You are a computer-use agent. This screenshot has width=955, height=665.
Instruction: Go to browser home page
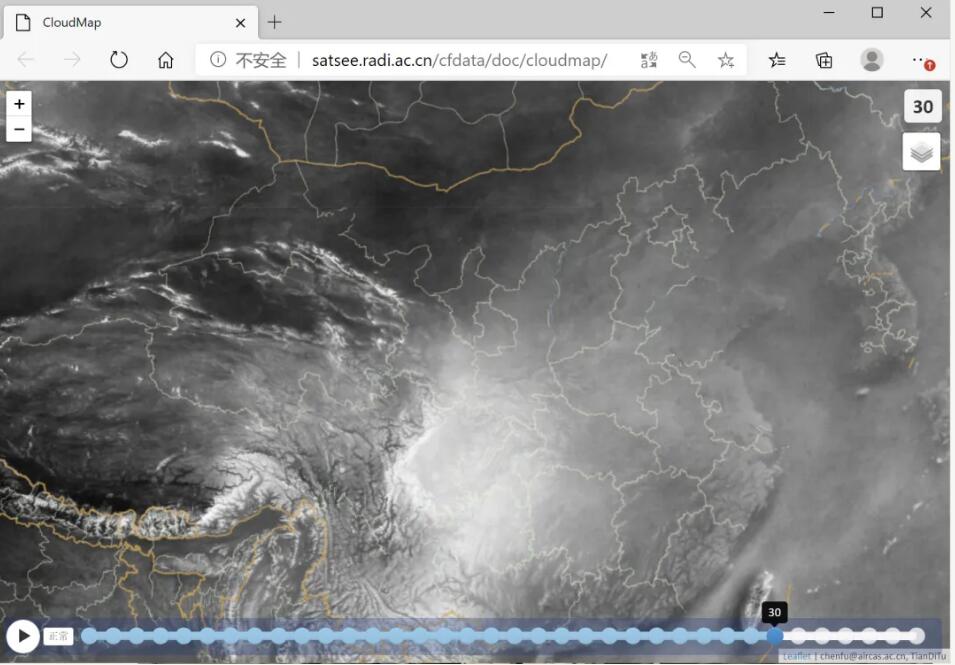tap(165, 60)
